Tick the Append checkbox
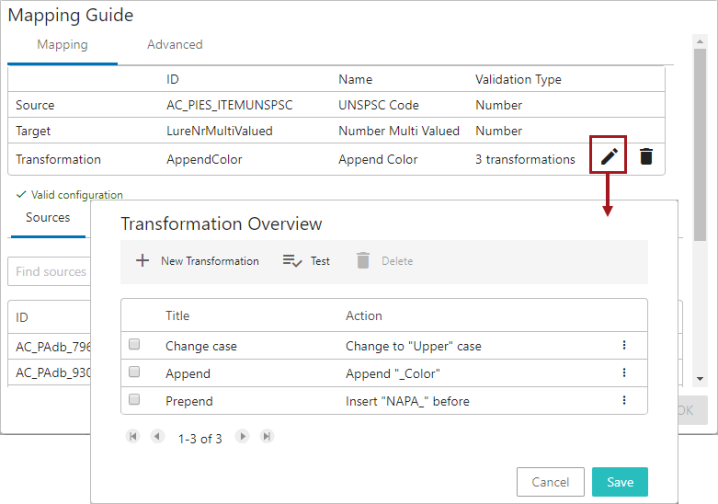The height and width of the screenshot is (504, 718). [134, 372]
